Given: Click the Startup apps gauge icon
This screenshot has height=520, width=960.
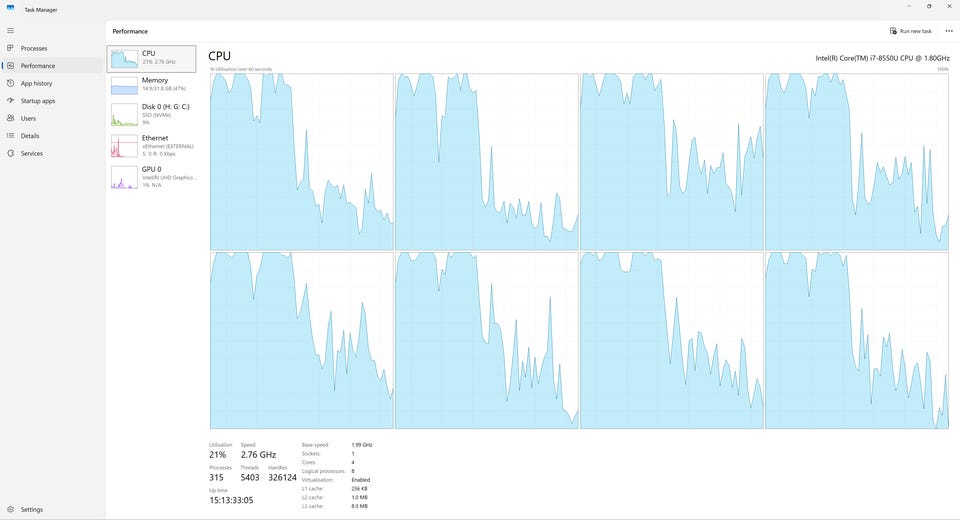Looking at the screenshot, I should 10,100.
